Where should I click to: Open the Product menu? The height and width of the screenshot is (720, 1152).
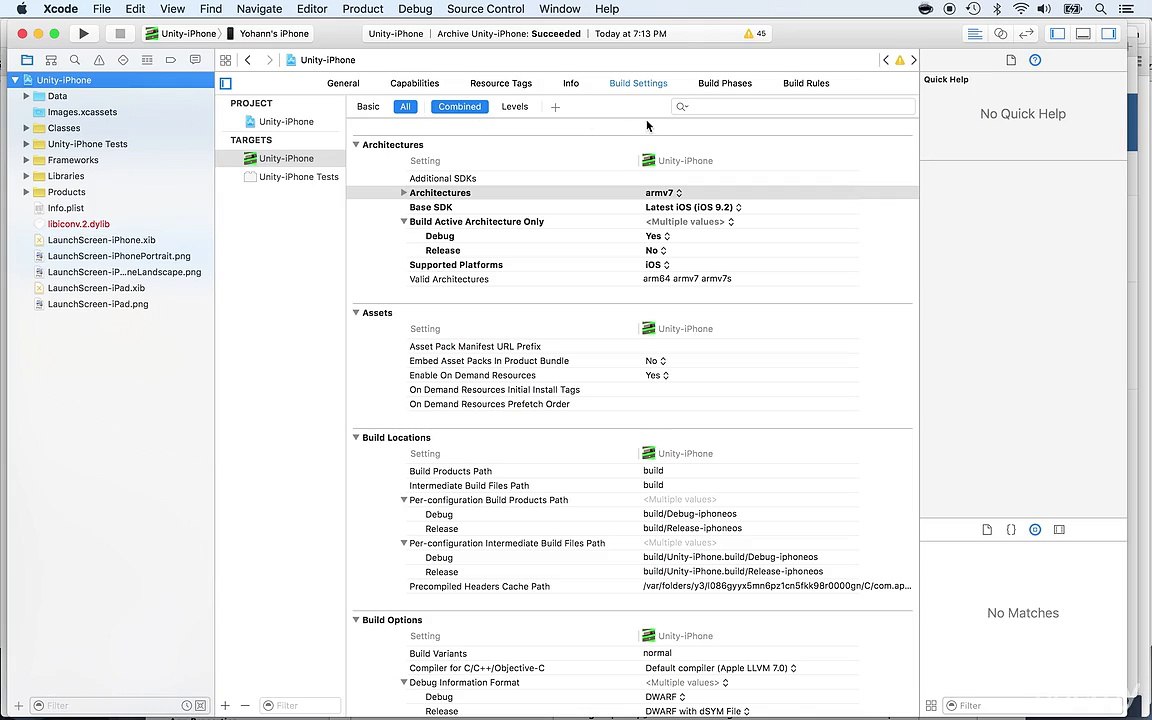363,9
